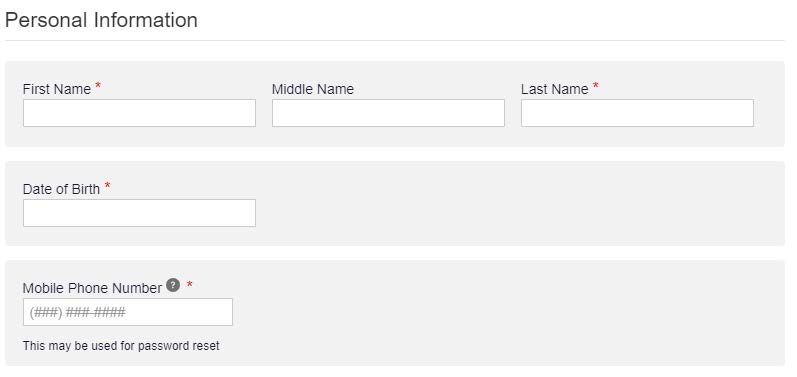Click into the Last Name field
Image resolution: width=797 pixels, height=377 pixels.
tap(637, 113)
